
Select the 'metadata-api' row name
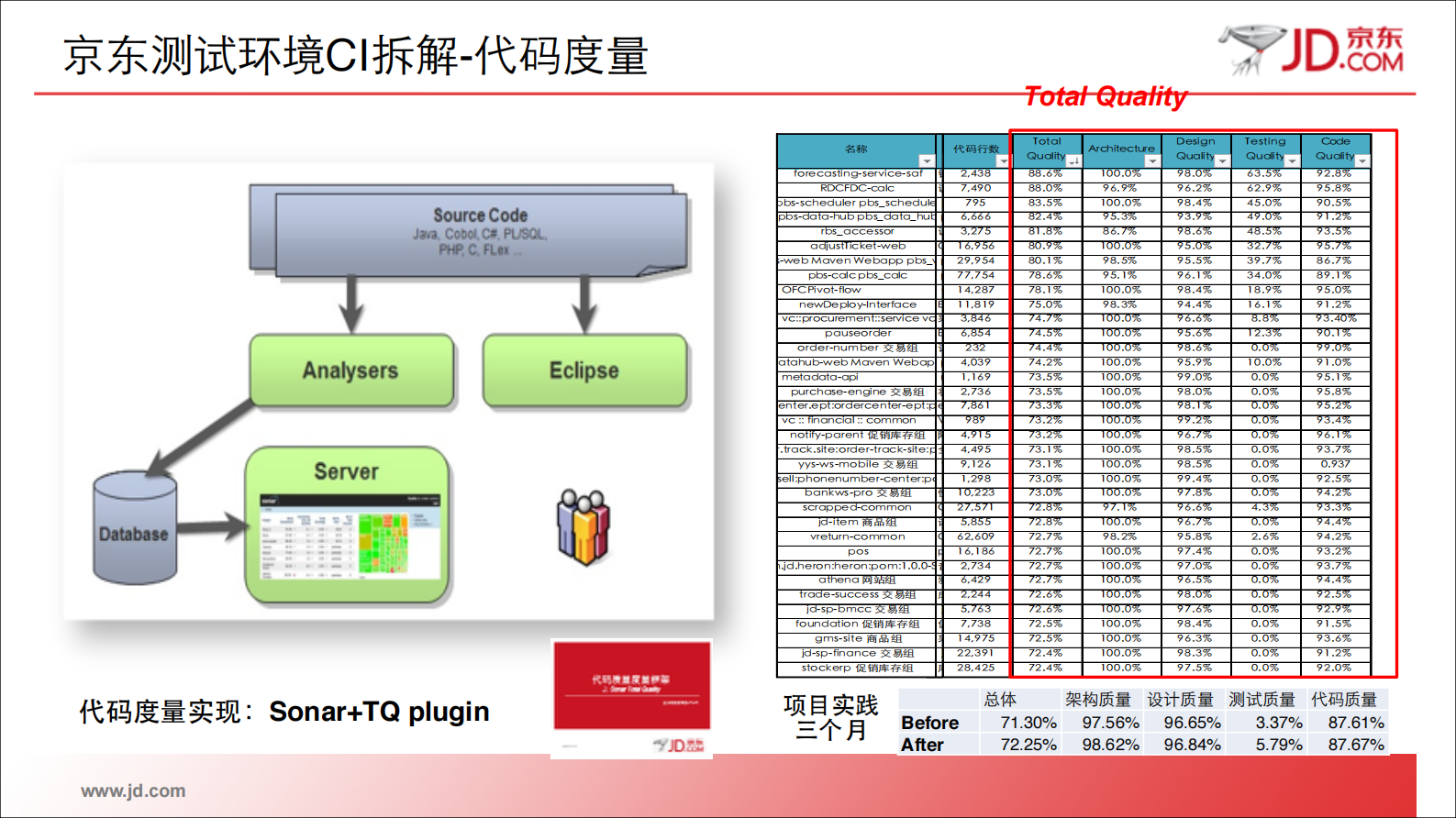click(820, 377)
